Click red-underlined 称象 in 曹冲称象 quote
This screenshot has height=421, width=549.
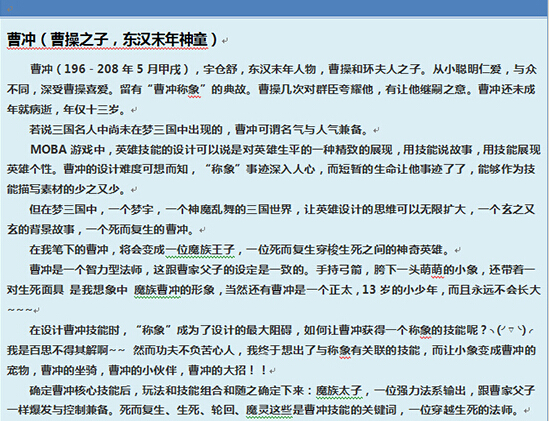pyautogui.click(x=188, y=89)
